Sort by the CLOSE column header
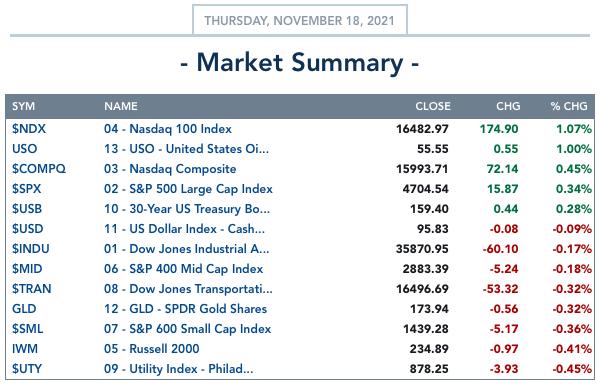Image resolution: width=597 pixels, height=384 pixels. pyautogui.click(x=433, y=106)
